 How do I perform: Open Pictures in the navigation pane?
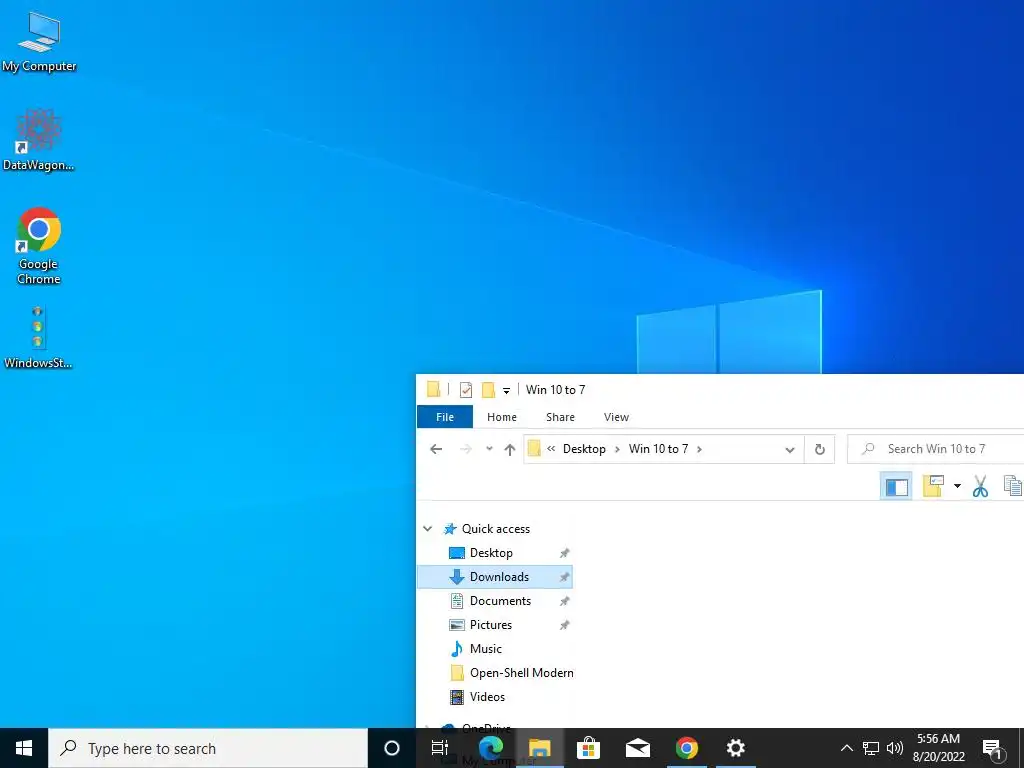[490, 625]
